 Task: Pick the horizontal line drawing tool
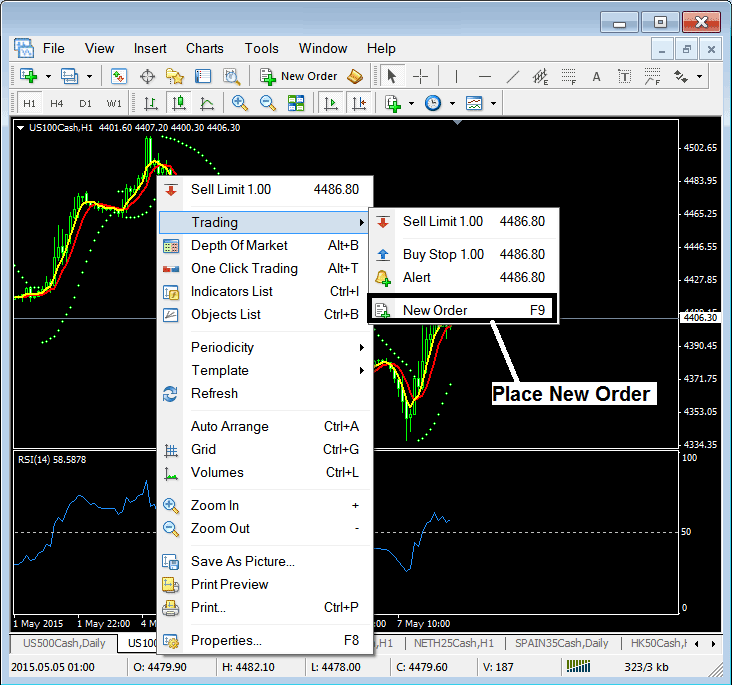(485, 76)
